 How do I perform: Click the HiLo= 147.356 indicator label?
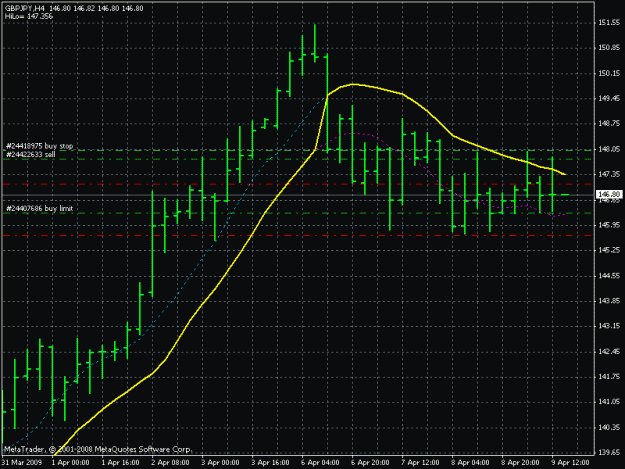click(29, 16)
